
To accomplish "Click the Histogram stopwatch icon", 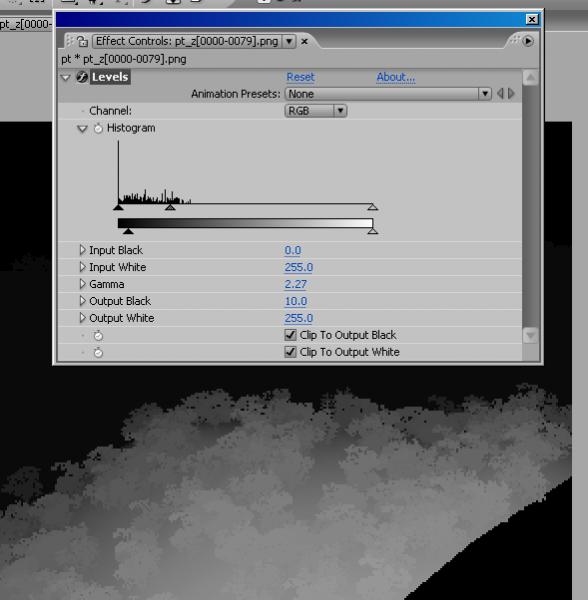I will tap(98, 128).
